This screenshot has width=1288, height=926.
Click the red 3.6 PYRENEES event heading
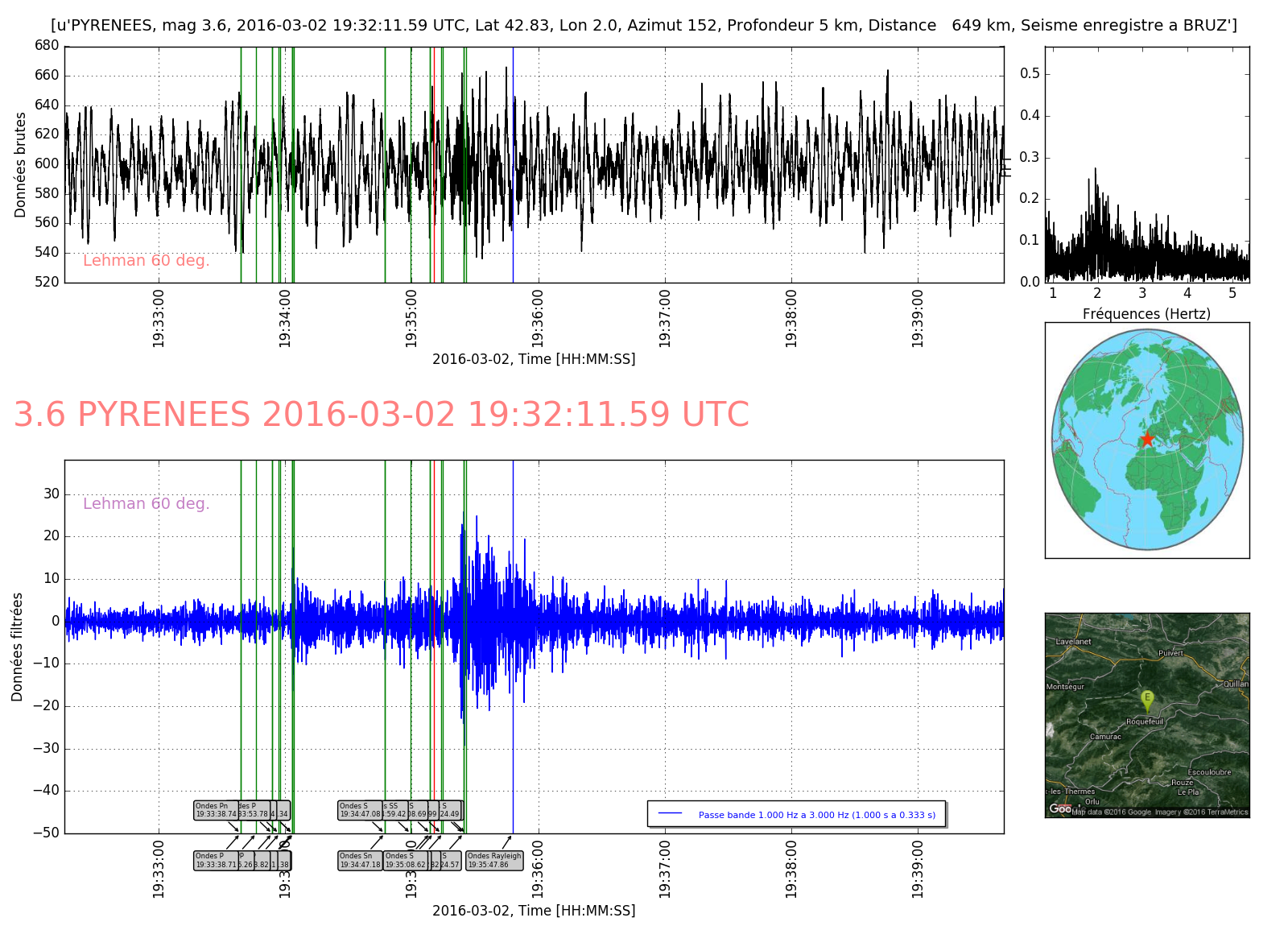382,415
